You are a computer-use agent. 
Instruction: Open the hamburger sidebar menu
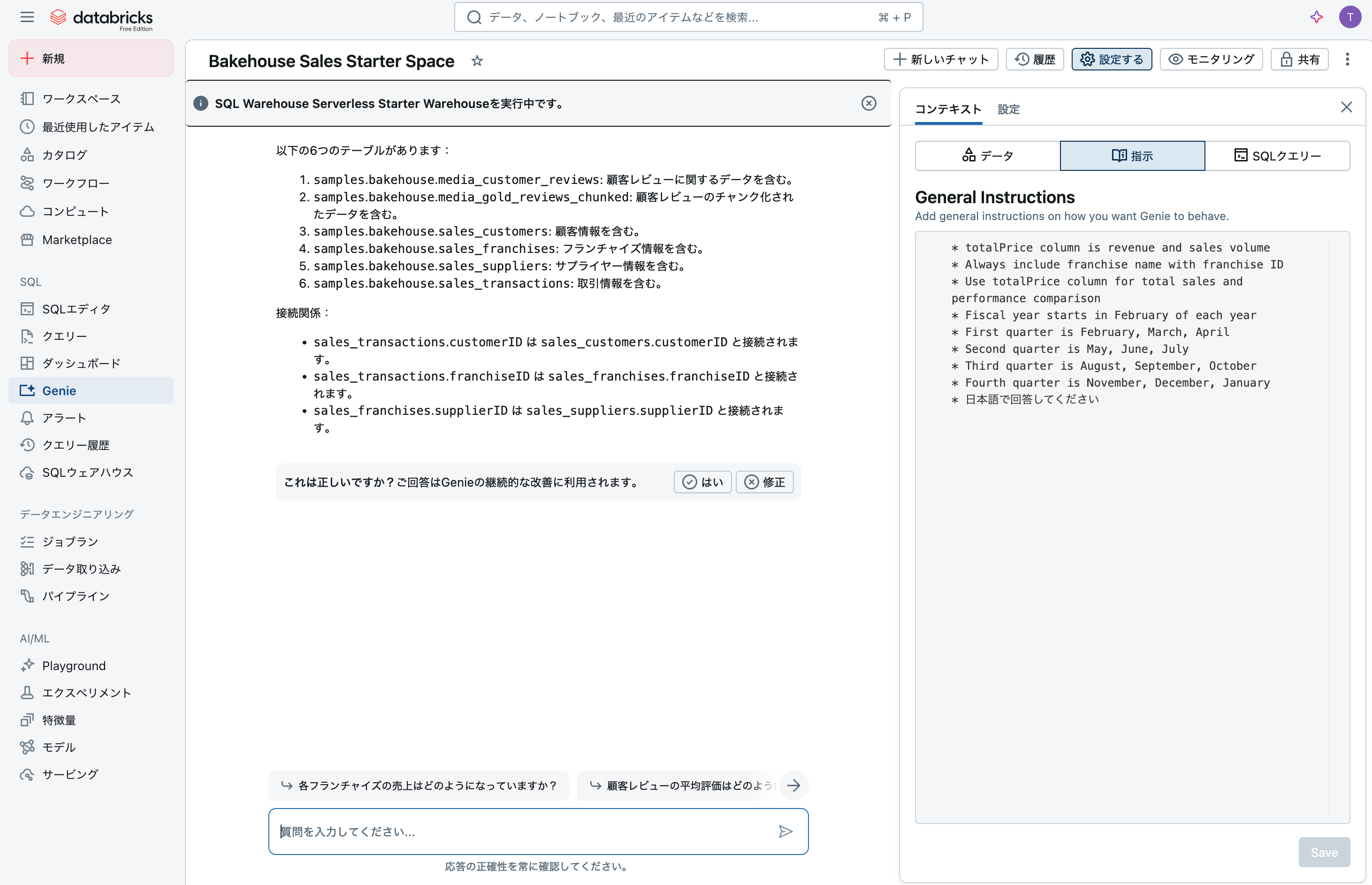click(x=27, y=17)
